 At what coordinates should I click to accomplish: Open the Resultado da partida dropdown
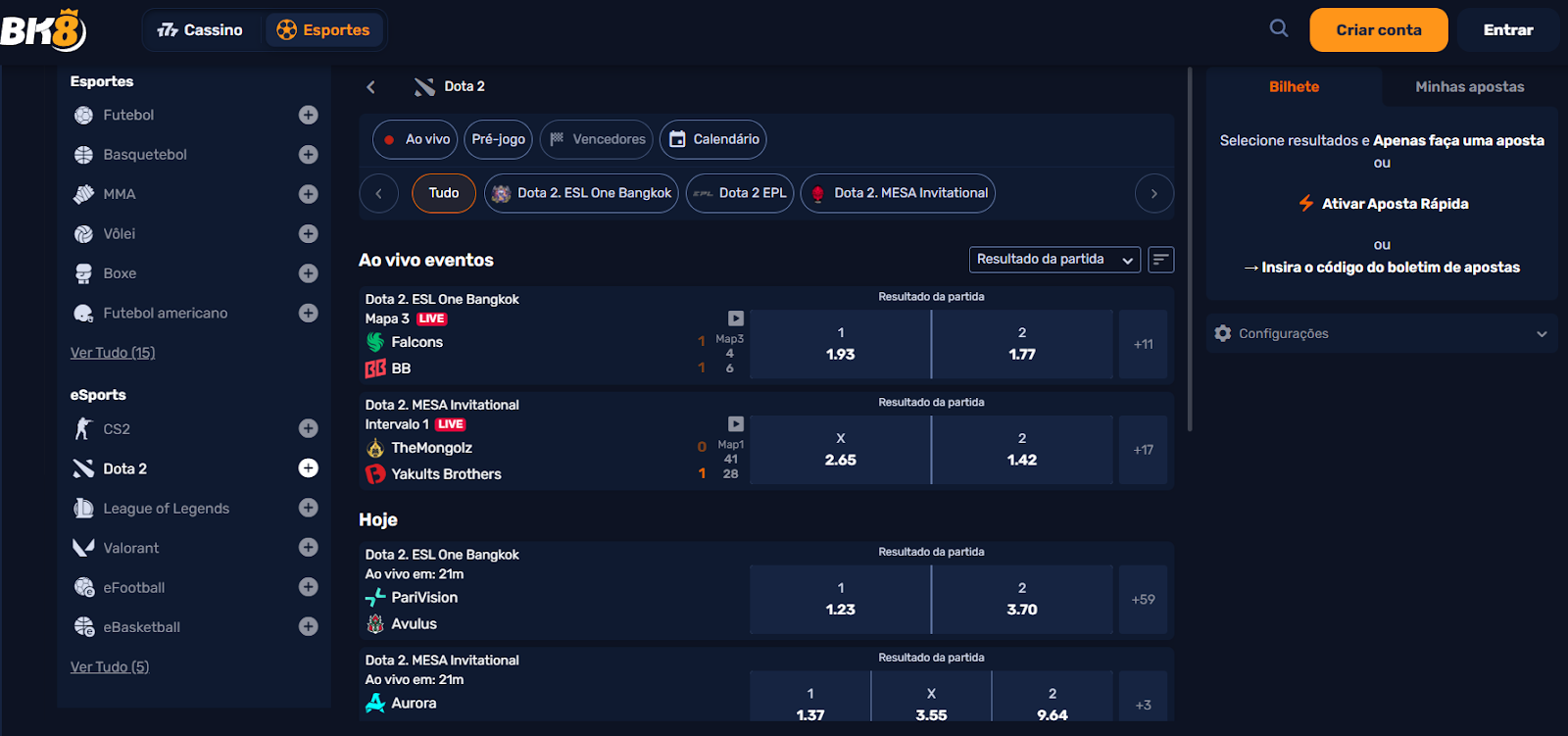[x=1054, y=260]
